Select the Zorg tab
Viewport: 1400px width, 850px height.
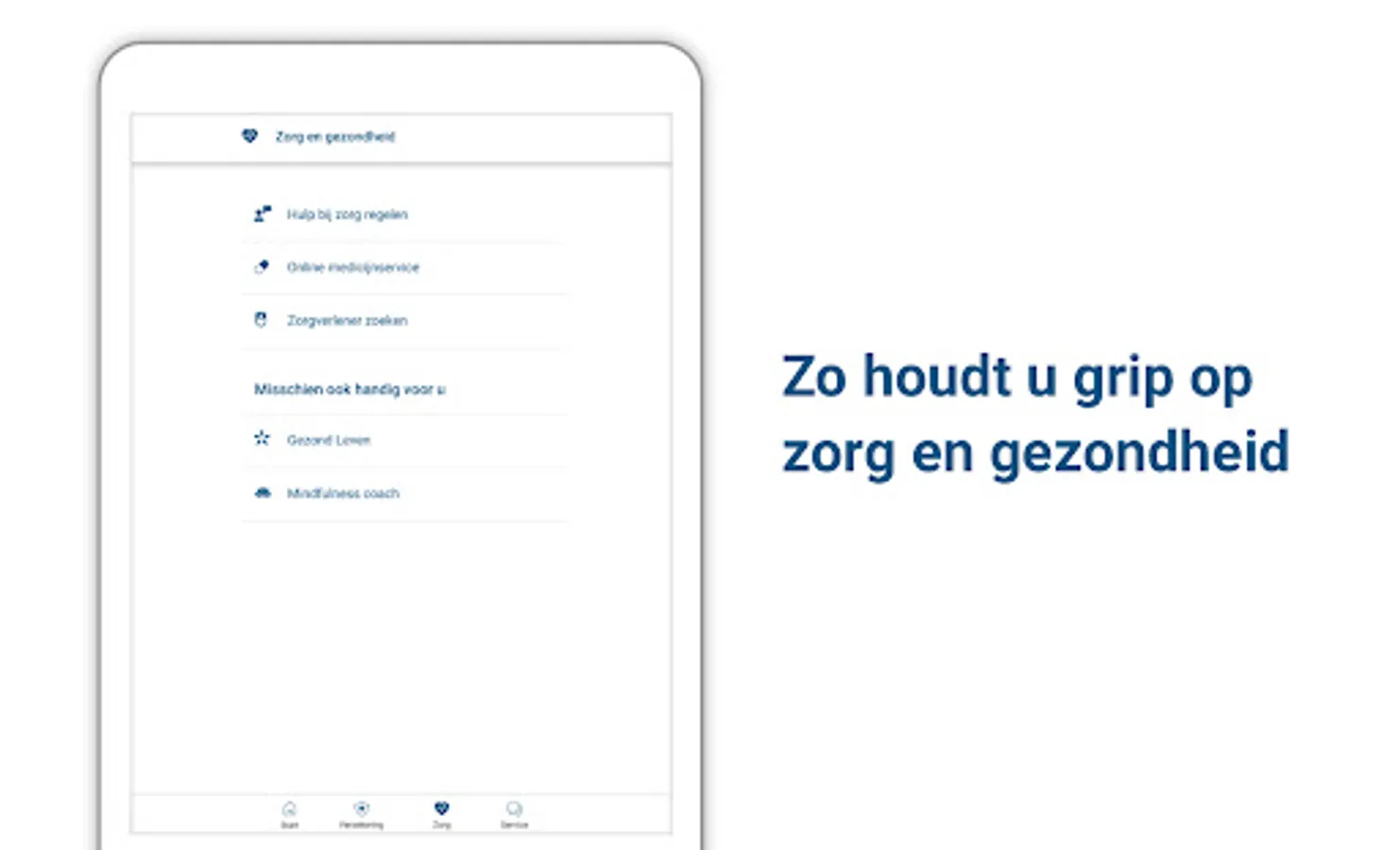(x=441, y=814)
